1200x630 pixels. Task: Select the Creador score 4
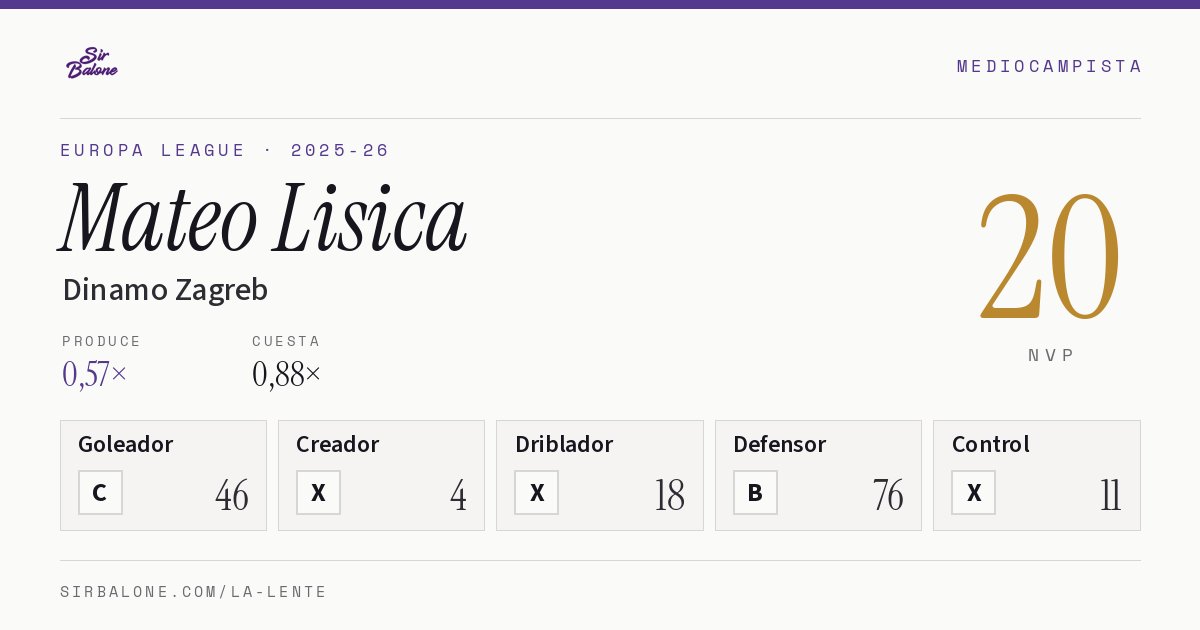point(458,495)
